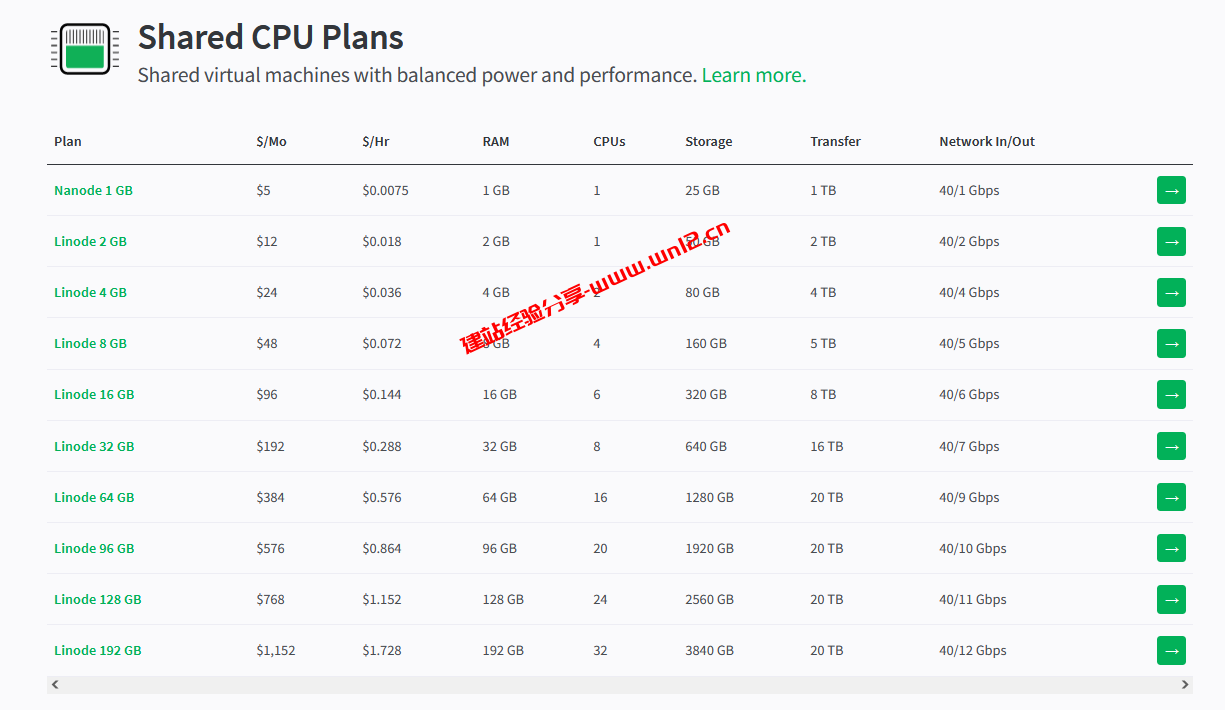The image size is (1225, 710).
Task: Open the Nanode 1 GB plan link
Action: click(93, 190)
